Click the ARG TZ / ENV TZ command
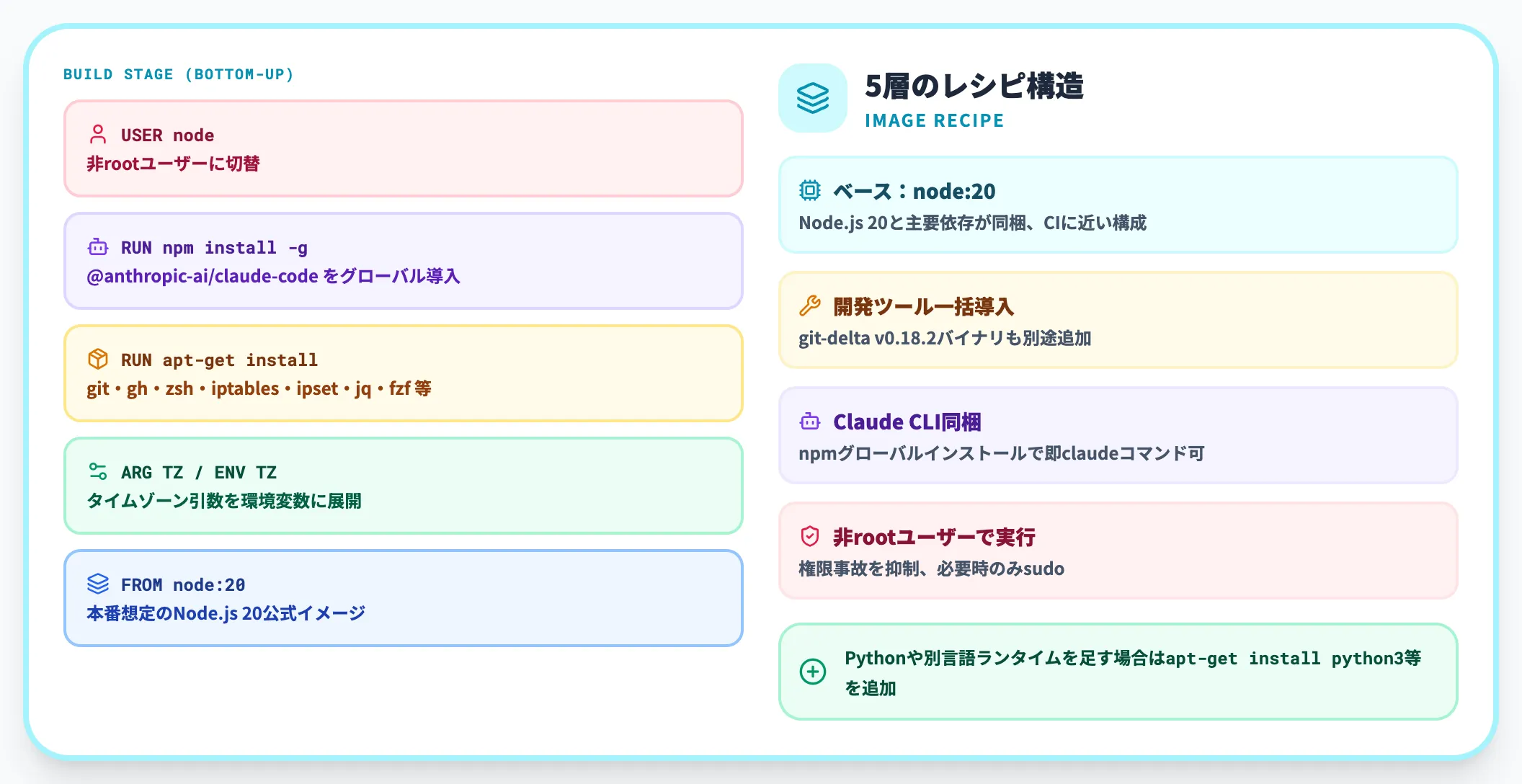 click(199, 473)
